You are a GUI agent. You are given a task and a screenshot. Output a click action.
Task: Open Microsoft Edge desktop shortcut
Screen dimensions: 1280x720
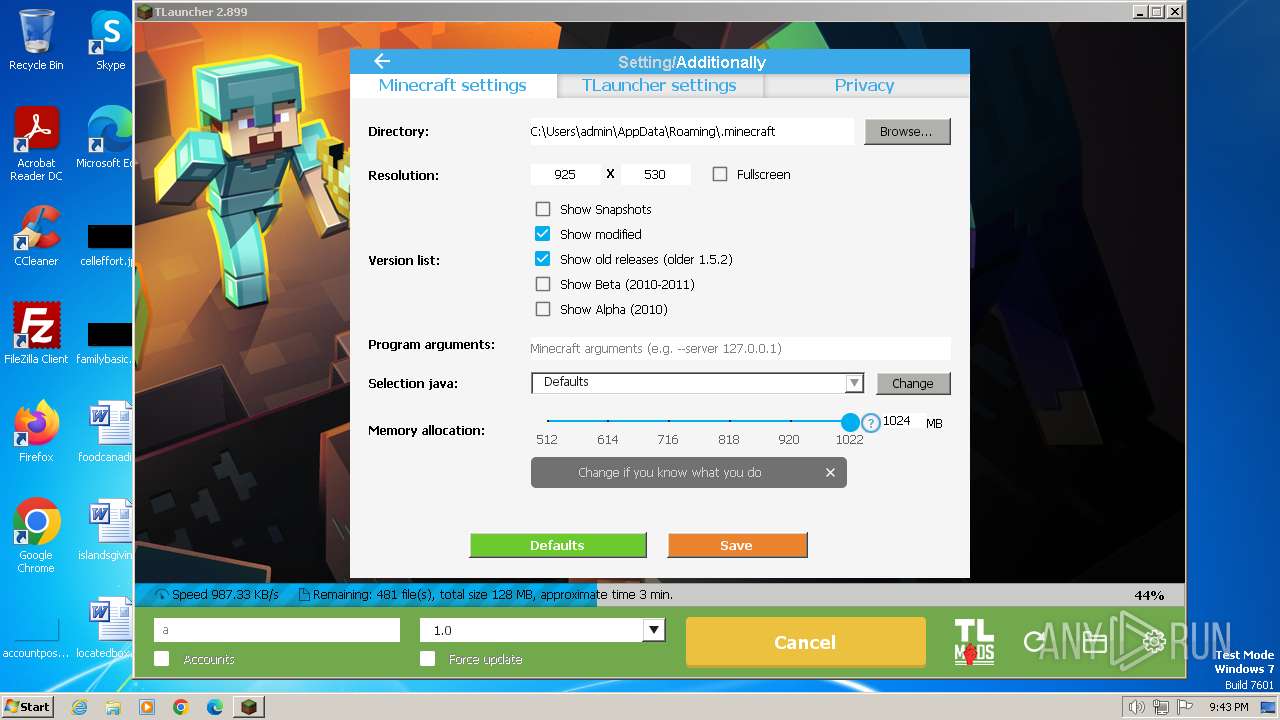[108, 138]
